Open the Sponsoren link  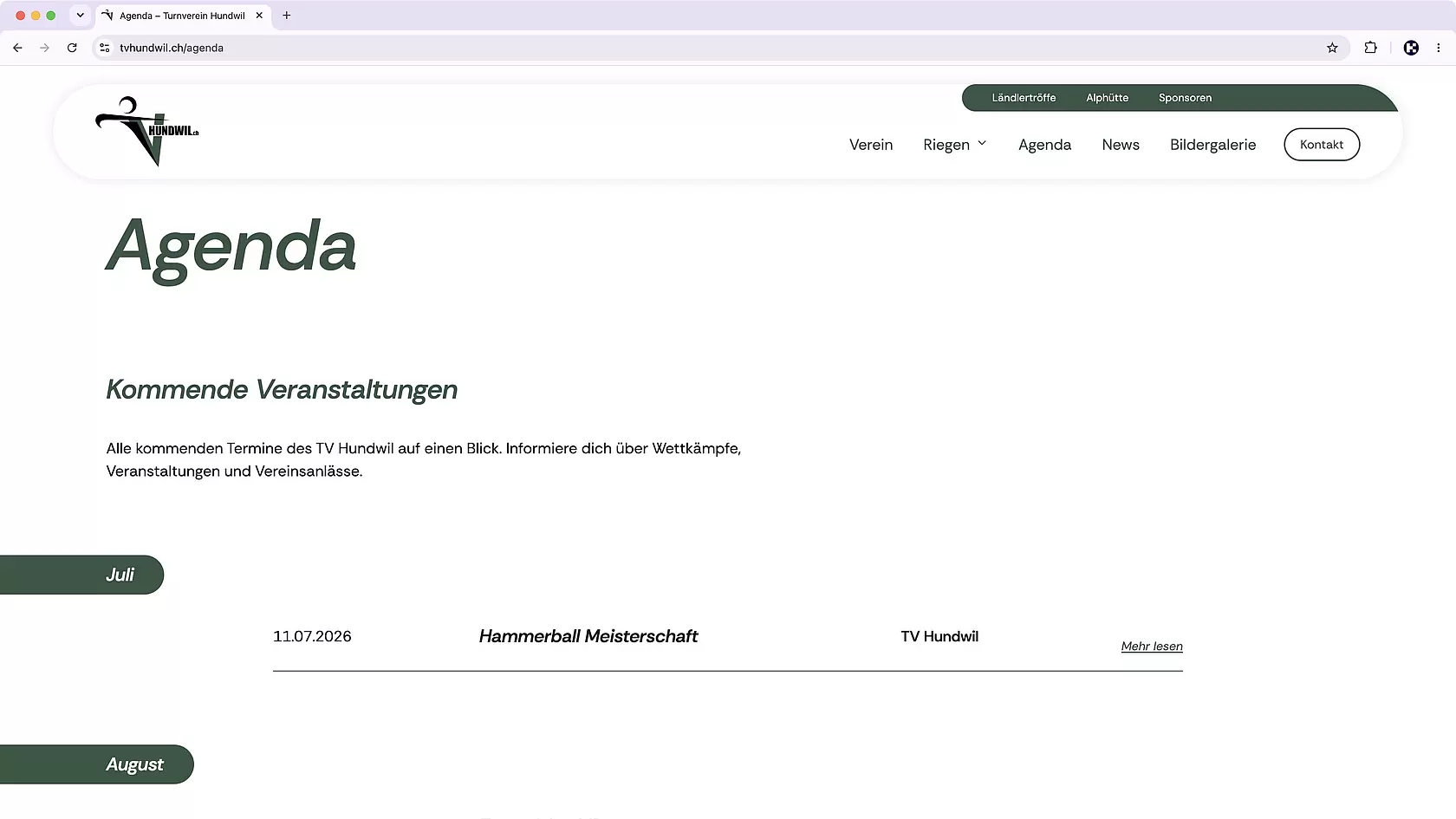[1185, 98]
